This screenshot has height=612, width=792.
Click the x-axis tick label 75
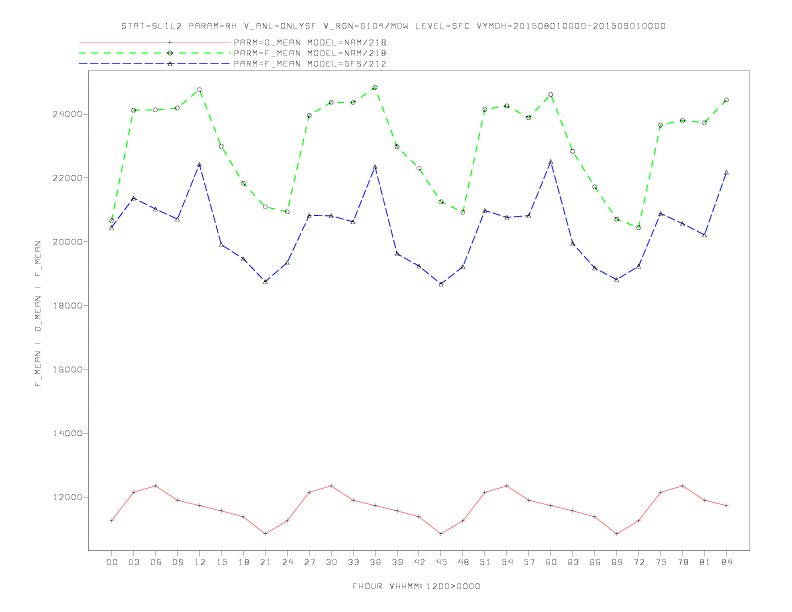tap(661, 562)
